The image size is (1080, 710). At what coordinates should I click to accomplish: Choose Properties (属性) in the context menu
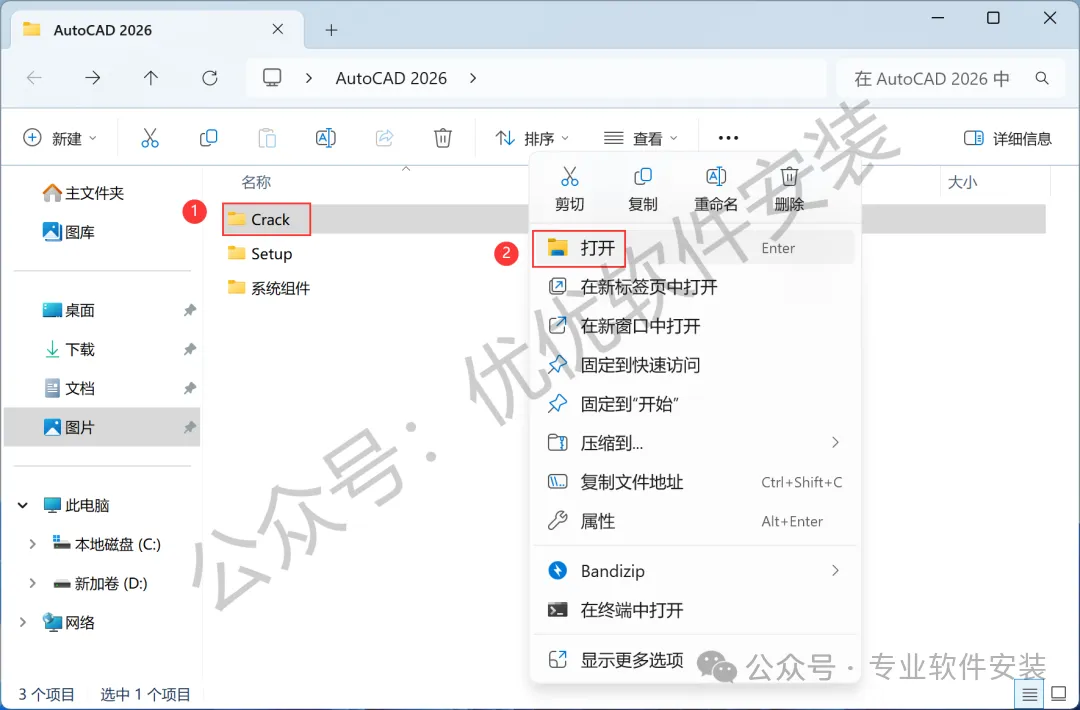[693, 521]
